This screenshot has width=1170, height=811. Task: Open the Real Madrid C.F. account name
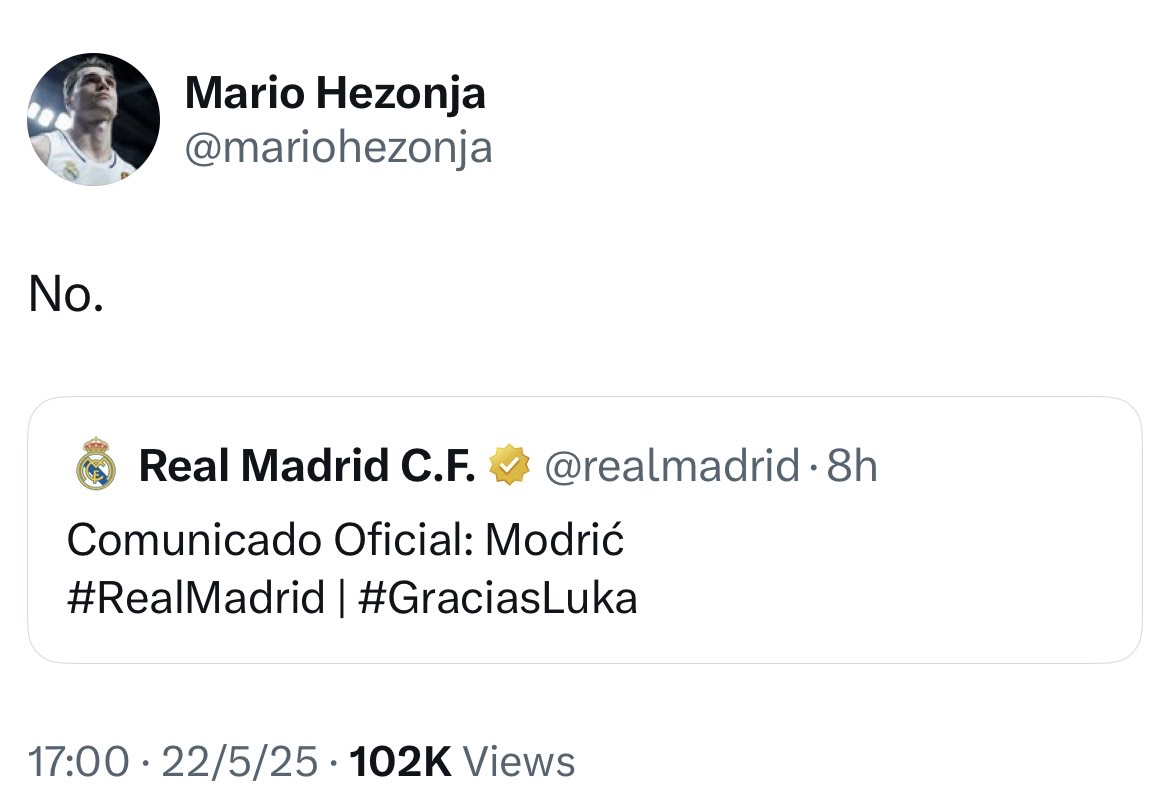306,465
